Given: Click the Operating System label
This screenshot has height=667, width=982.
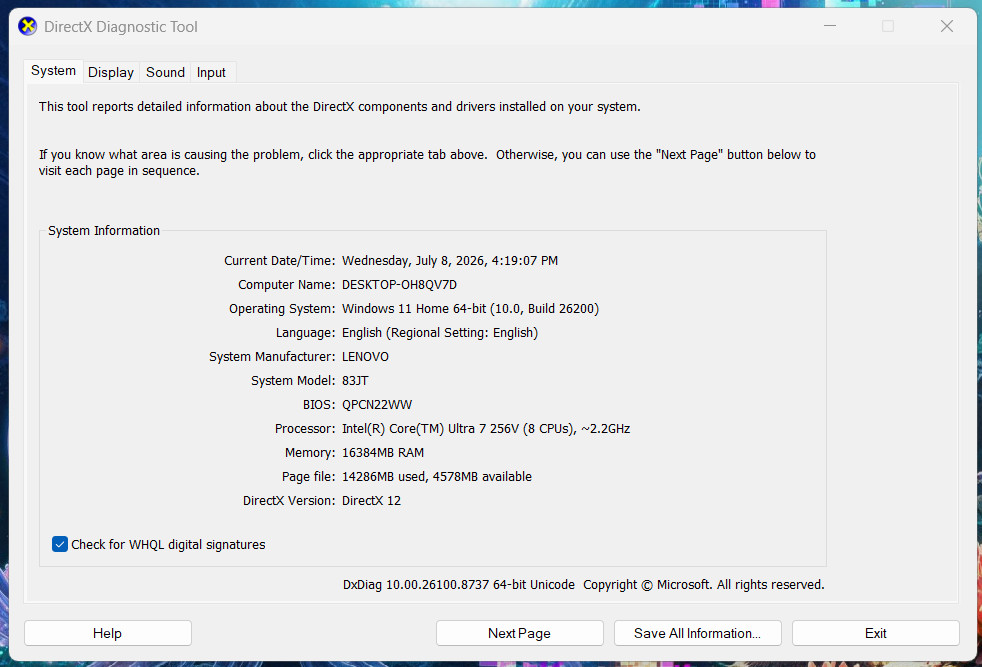Looking at the screenshot, I should pyautogui.click(x=282, y=309).
